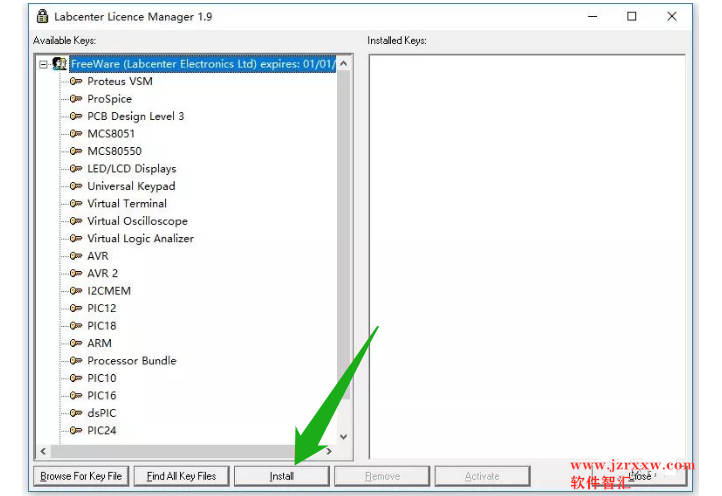The width and height of the screenshot is (722, 496).
Task: Click the key icon beside PIC16
Action: click(76, 396)
